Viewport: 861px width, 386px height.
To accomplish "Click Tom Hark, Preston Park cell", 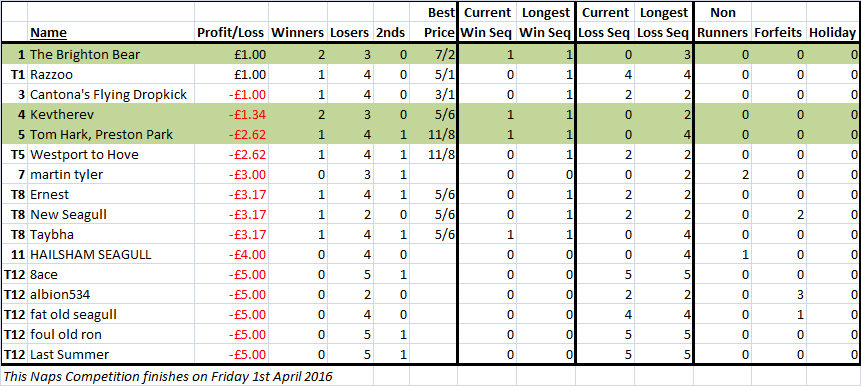I will pos(111,135).
